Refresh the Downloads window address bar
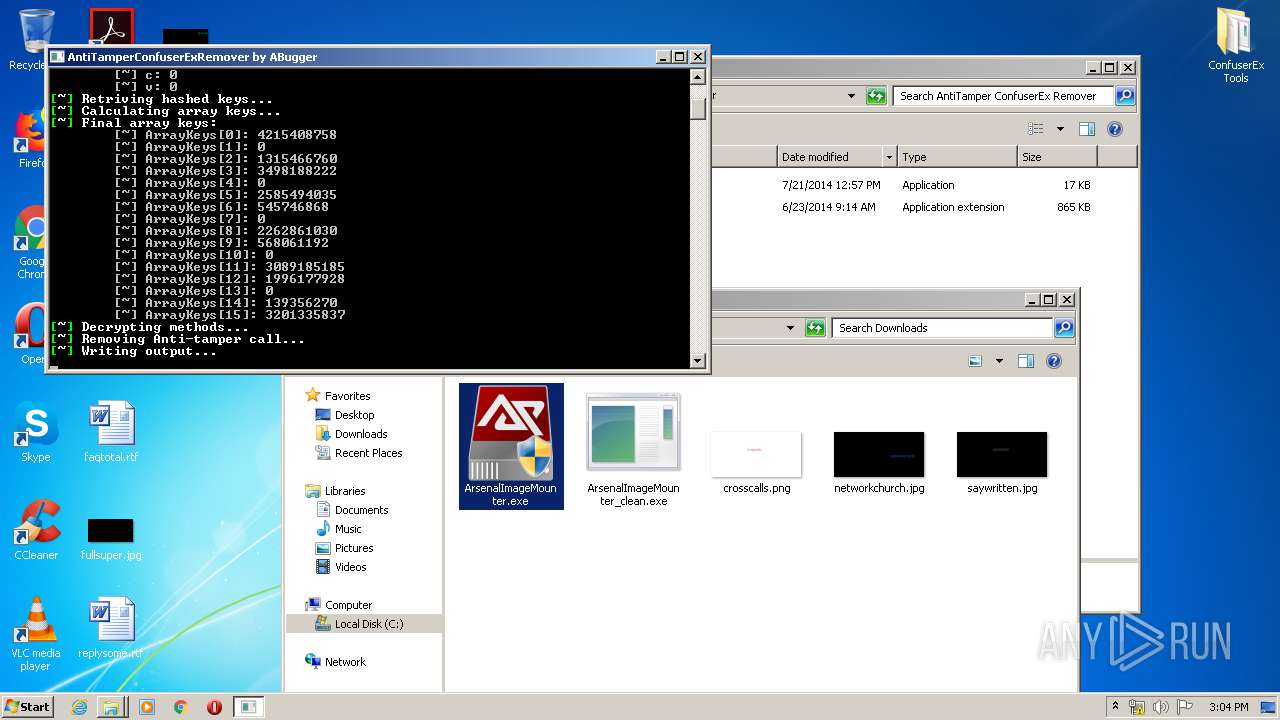This screenshot has width=1280, height=720. click(x=816, y=328)
